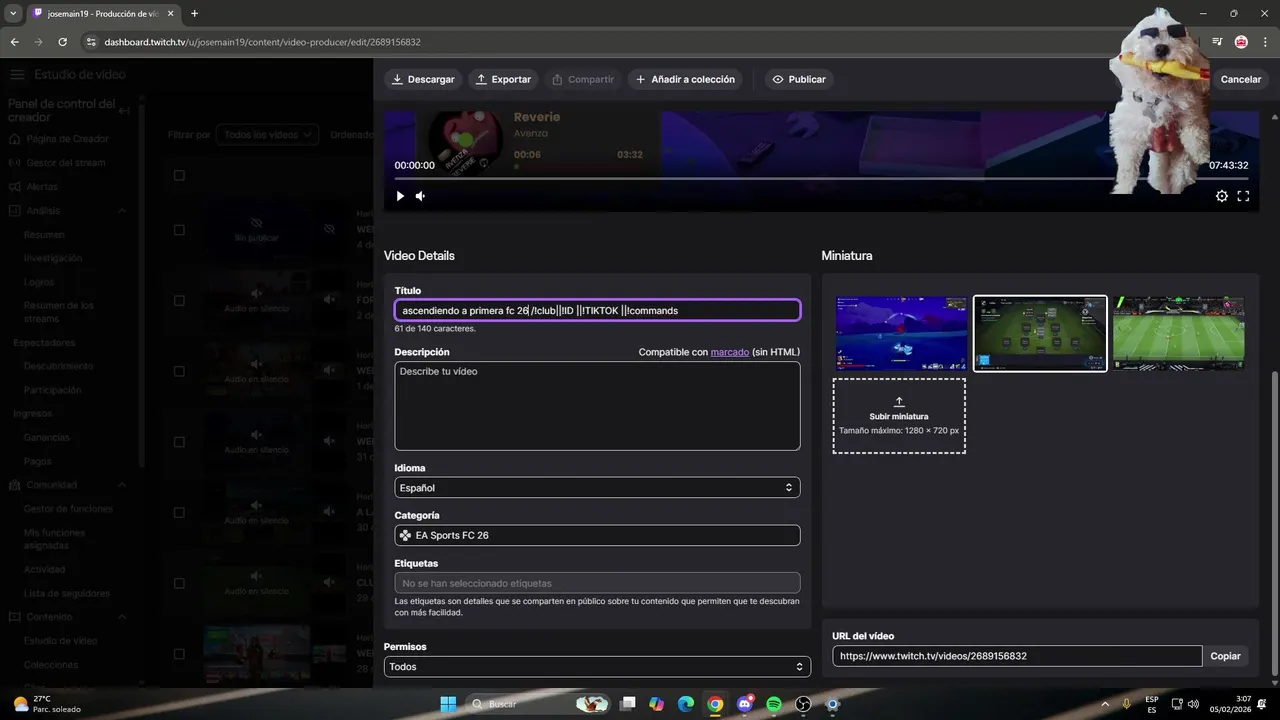The width and height of the screenshot is (1280, 720).
Task: Click the Publicar button
Action: (x=799, y=79)
